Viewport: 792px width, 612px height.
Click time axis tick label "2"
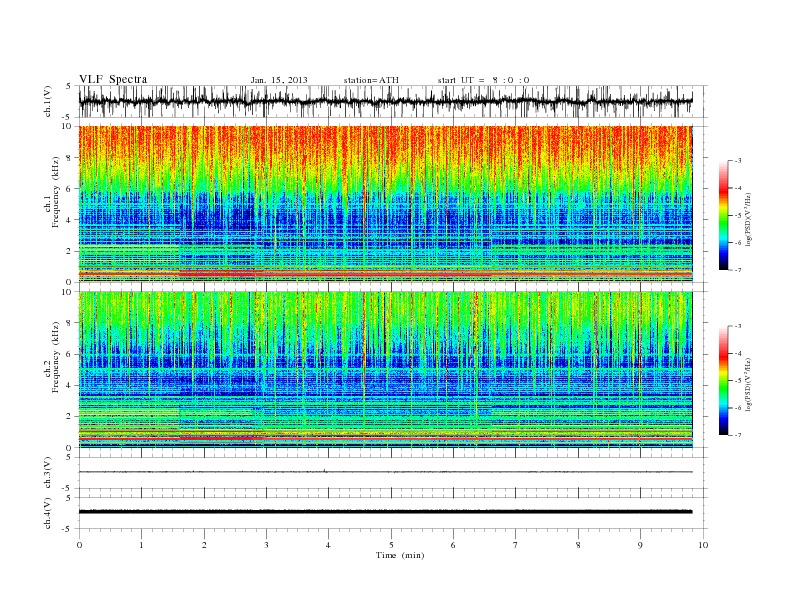(x=204, y=545)
